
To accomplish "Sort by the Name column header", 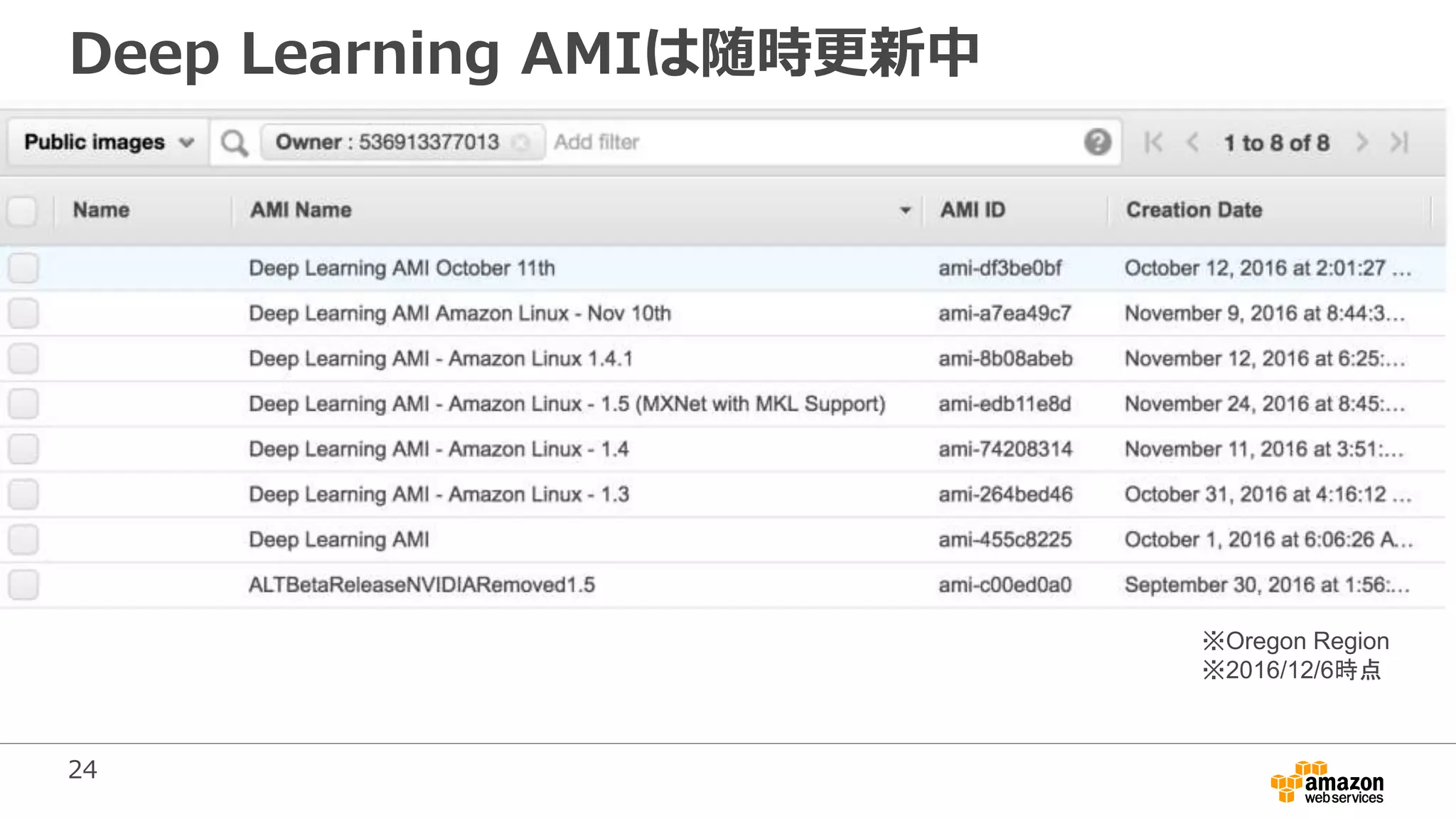I will coord(101,210).
